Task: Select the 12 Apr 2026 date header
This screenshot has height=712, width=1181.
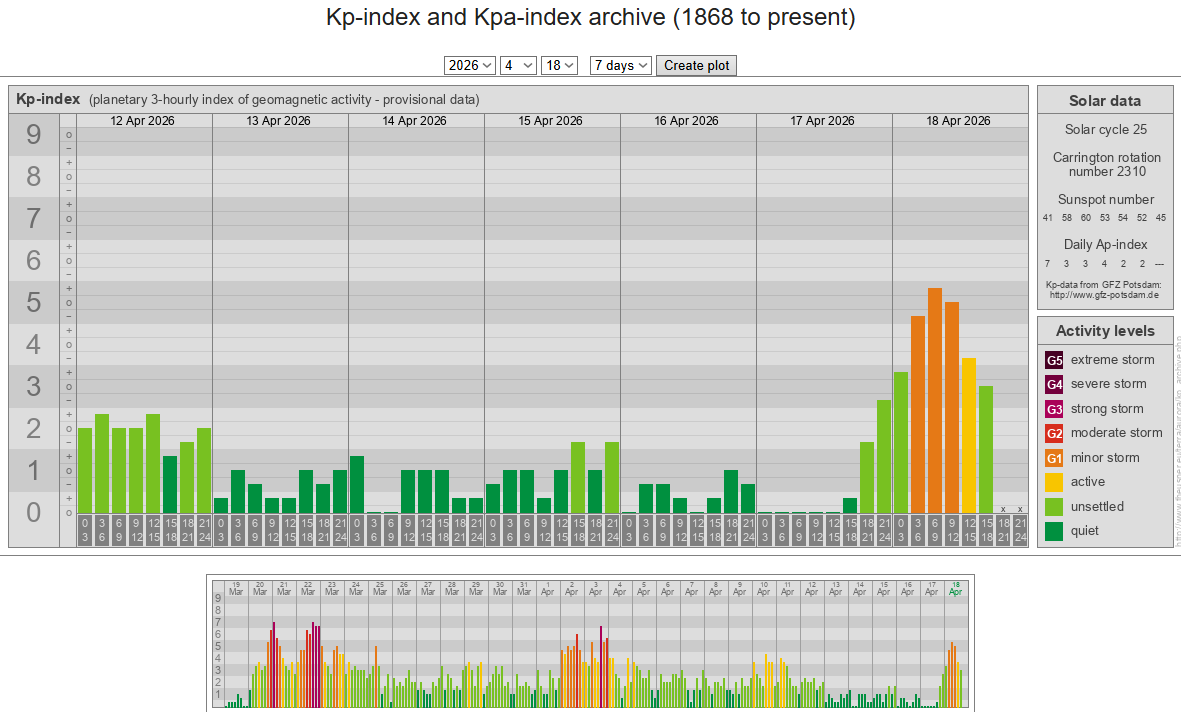Action: [144, 121]
